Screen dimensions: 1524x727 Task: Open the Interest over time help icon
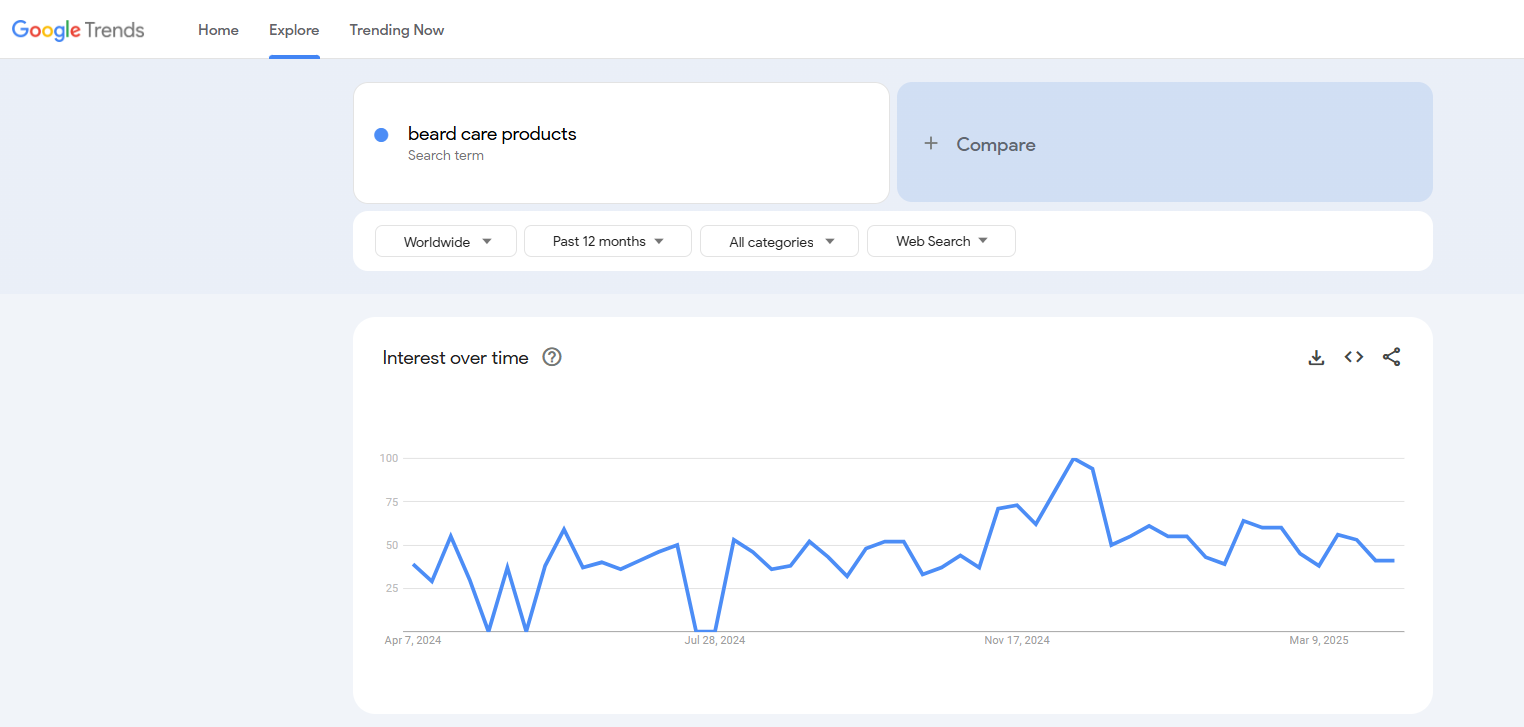click(x=552, y=357)
